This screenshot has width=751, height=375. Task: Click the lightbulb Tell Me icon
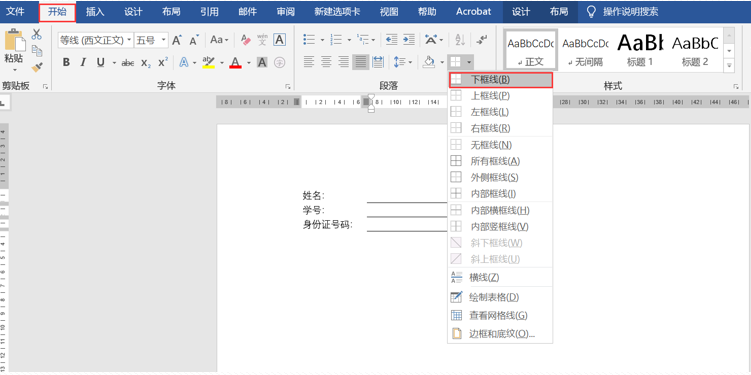592,11
